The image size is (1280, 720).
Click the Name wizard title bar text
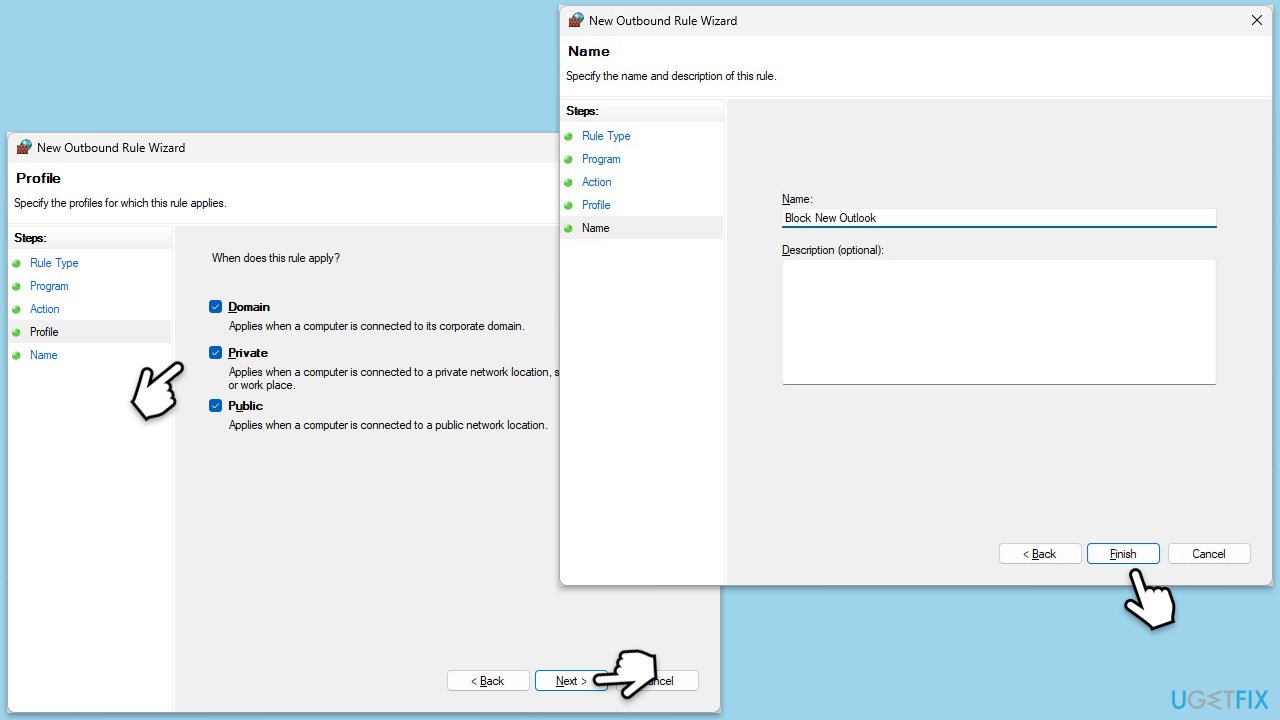663,20
